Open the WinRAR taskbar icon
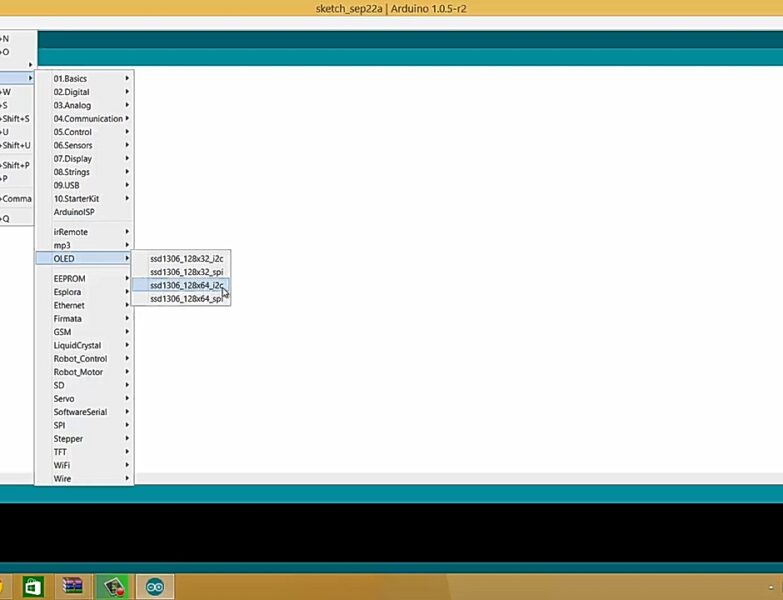The width and height of the screenshot is (783, 600). (73, 587)
